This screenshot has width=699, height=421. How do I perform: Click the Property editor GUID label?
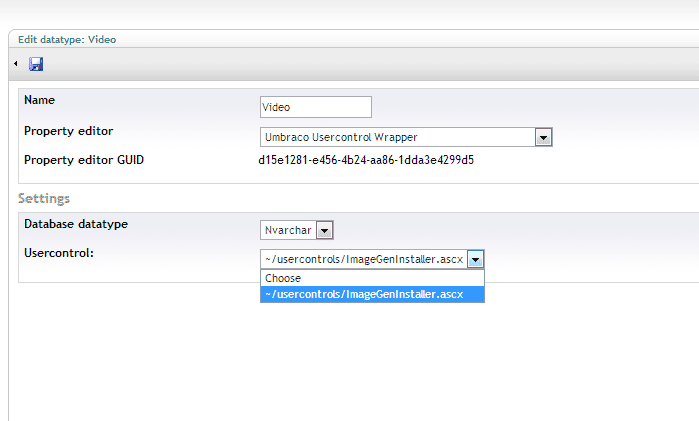click(x=84, y=160)
